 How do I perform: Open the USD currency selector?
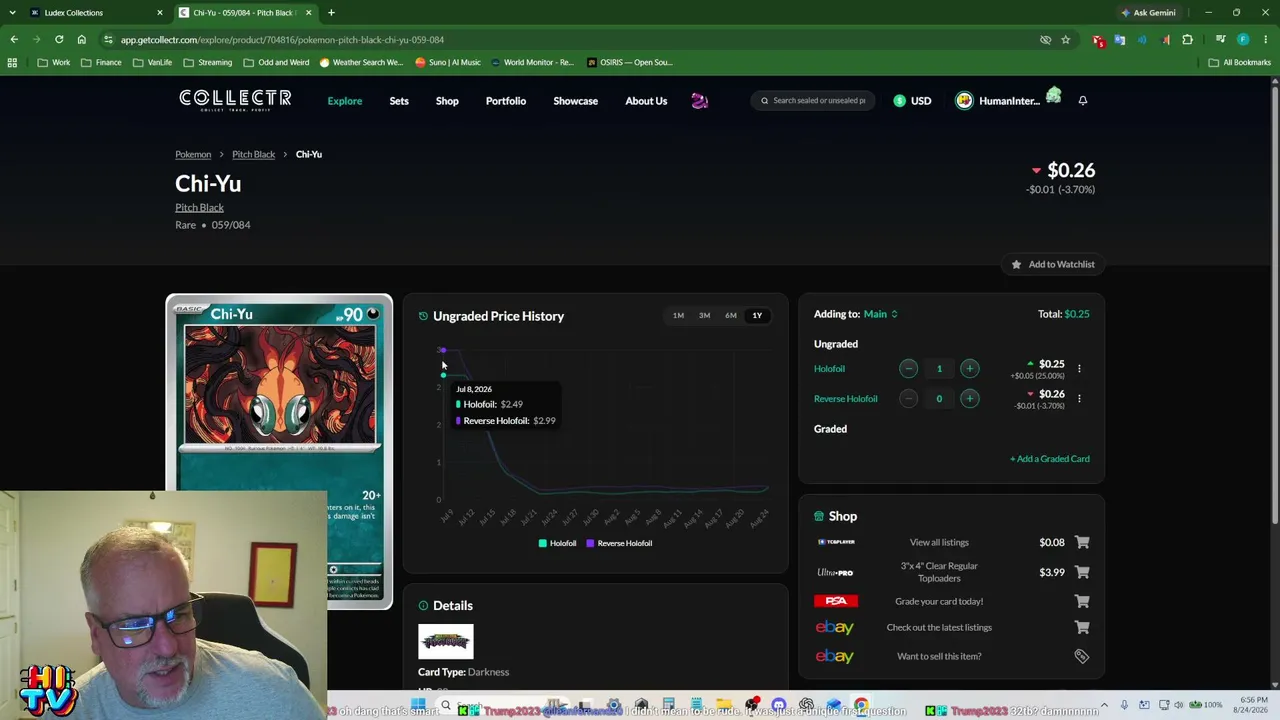click(912, 101)
